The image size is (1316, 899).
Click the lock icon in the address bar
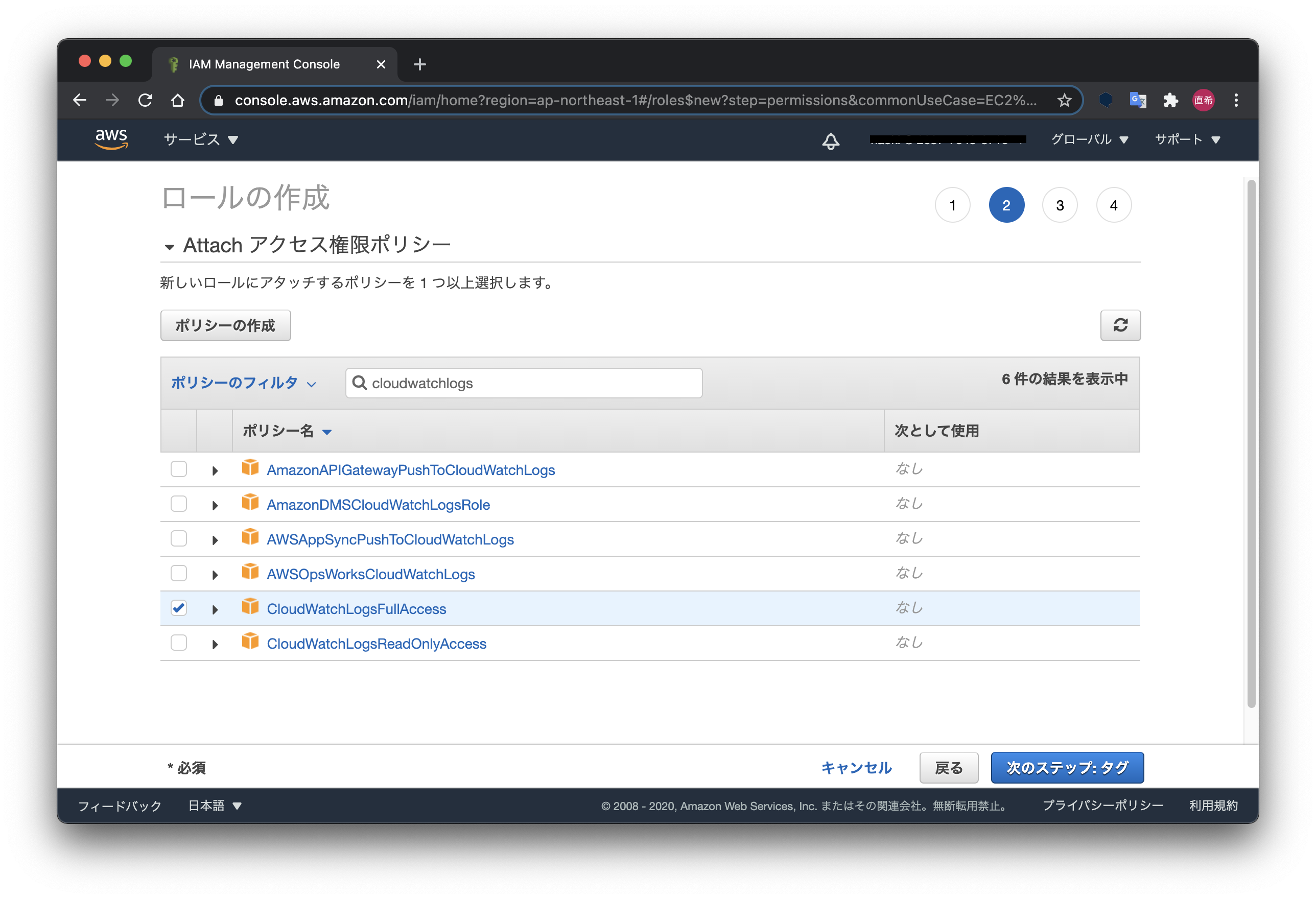point(219,100)
